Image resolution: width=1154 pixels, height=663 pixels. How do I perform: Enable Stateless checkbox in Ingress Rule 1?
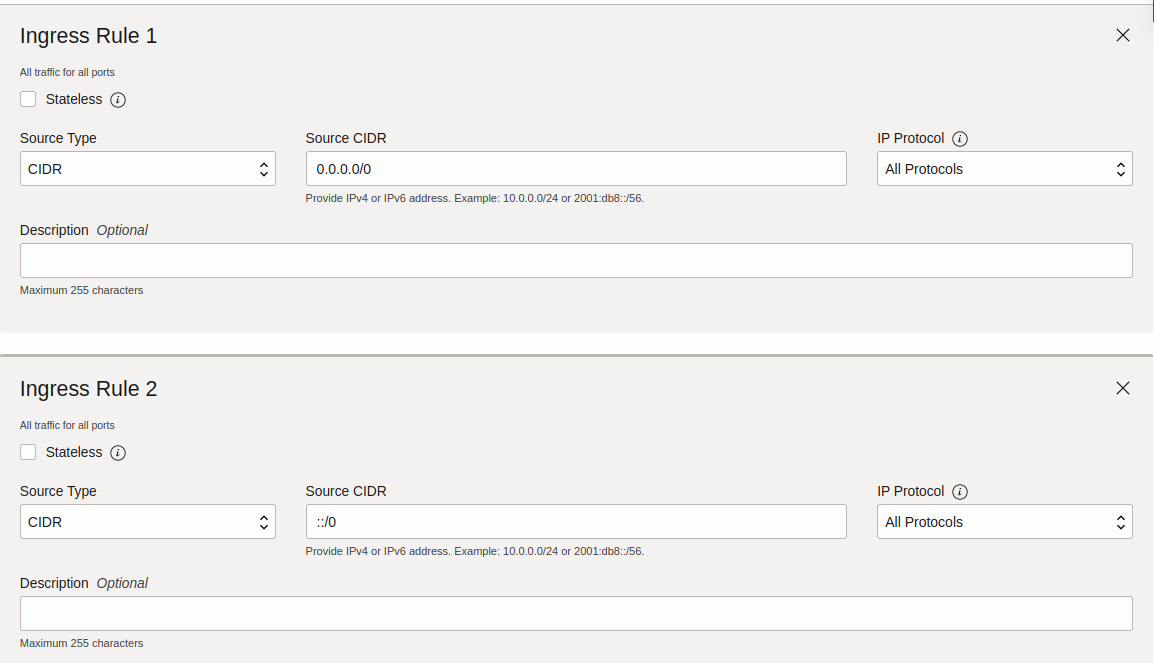(x=28, y=99)
